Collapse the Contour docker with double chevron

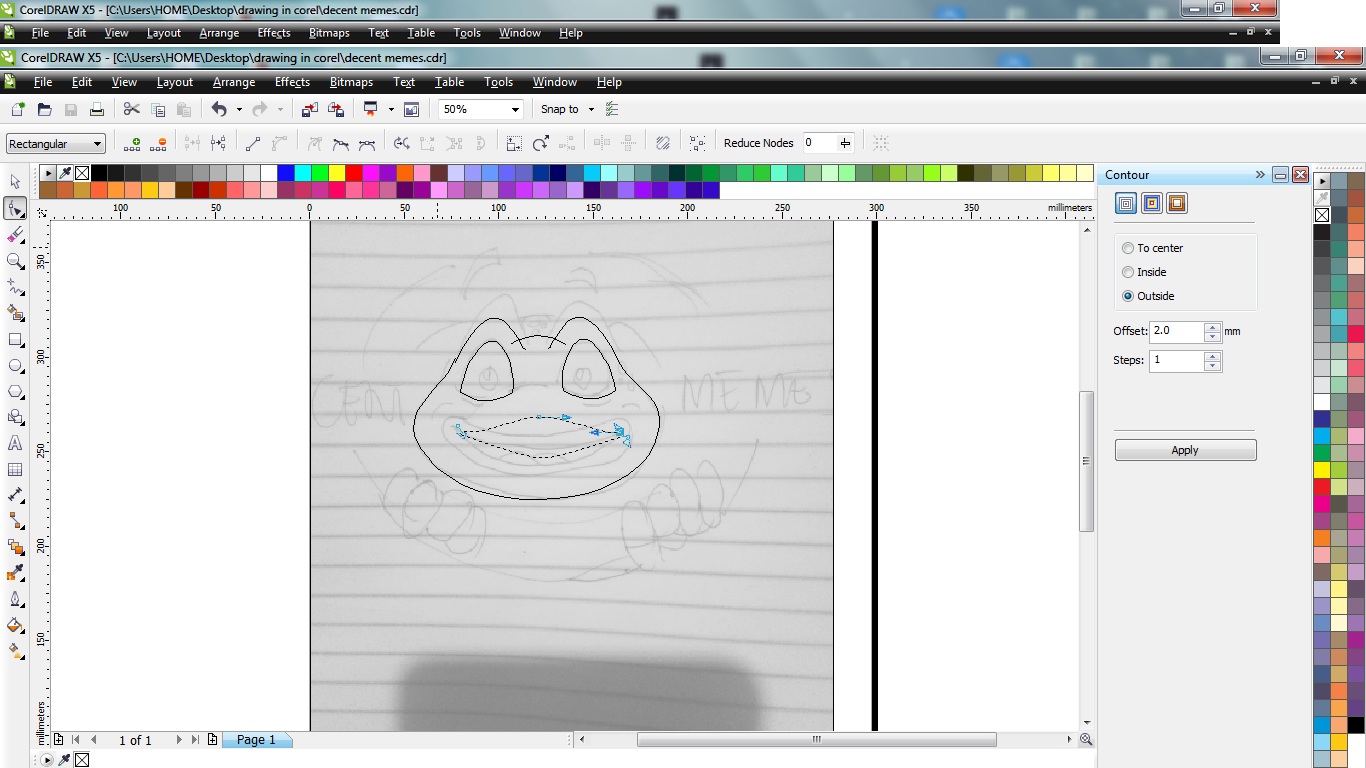coord(1260,175)
